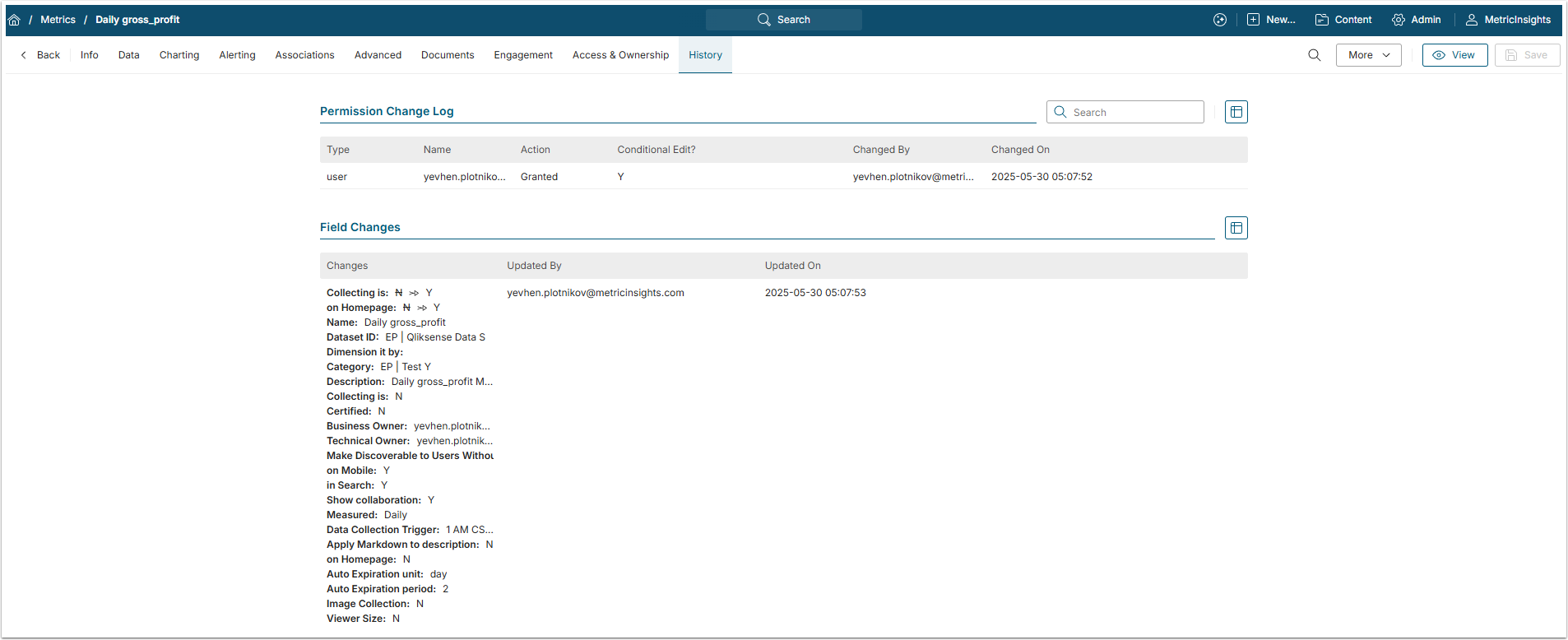Click the Metrics breadcrumb link
Image resolution: width=1568 pixels, height=640 pixels.
[58, 20]
